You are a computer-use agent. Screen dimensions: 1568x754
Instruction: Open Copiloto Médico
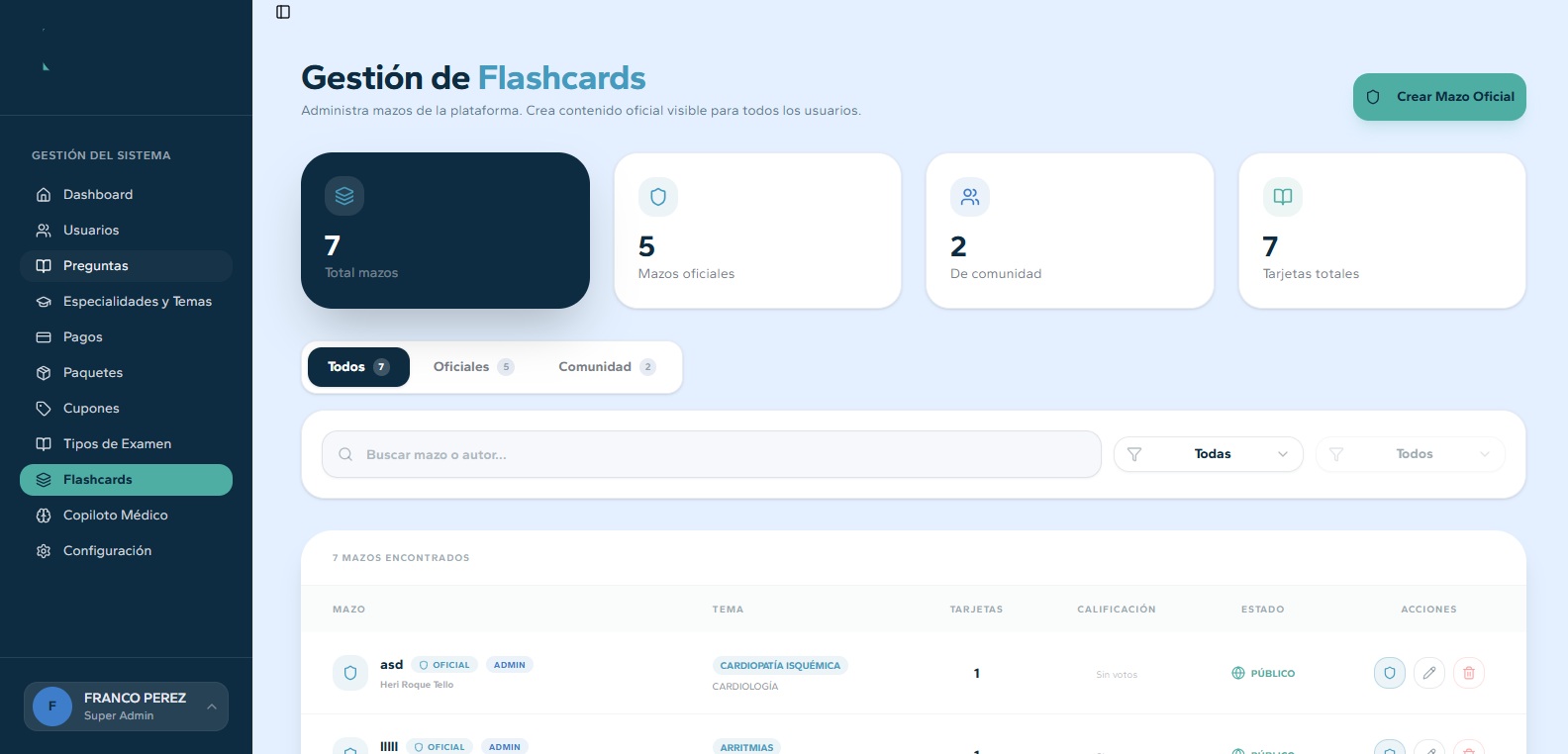[x=126, y=516]
